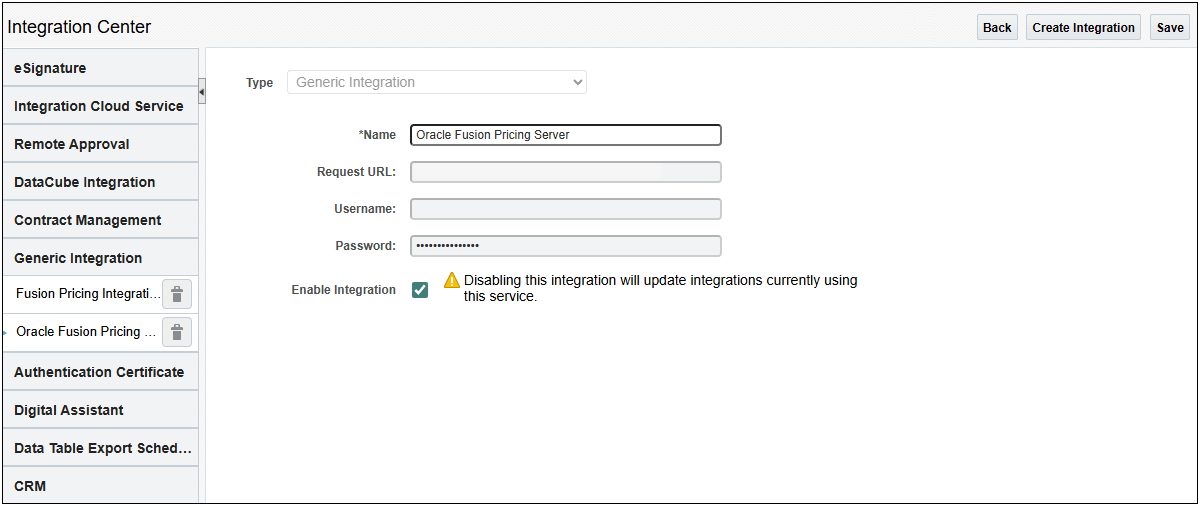Click into the Request URL field

point(566,172)
